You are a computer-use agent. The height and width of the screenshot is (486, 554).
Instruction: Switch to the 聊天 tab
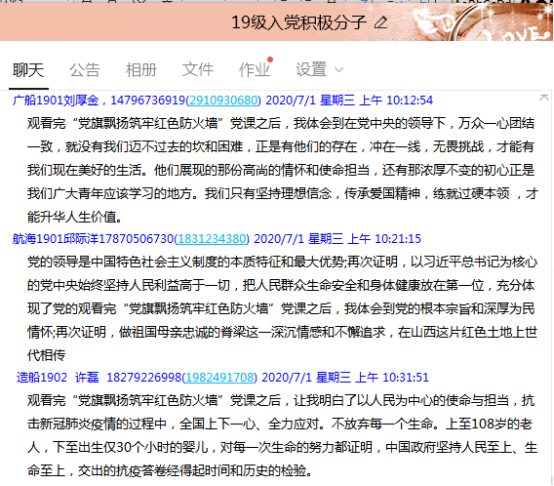[x=28, y=70]
